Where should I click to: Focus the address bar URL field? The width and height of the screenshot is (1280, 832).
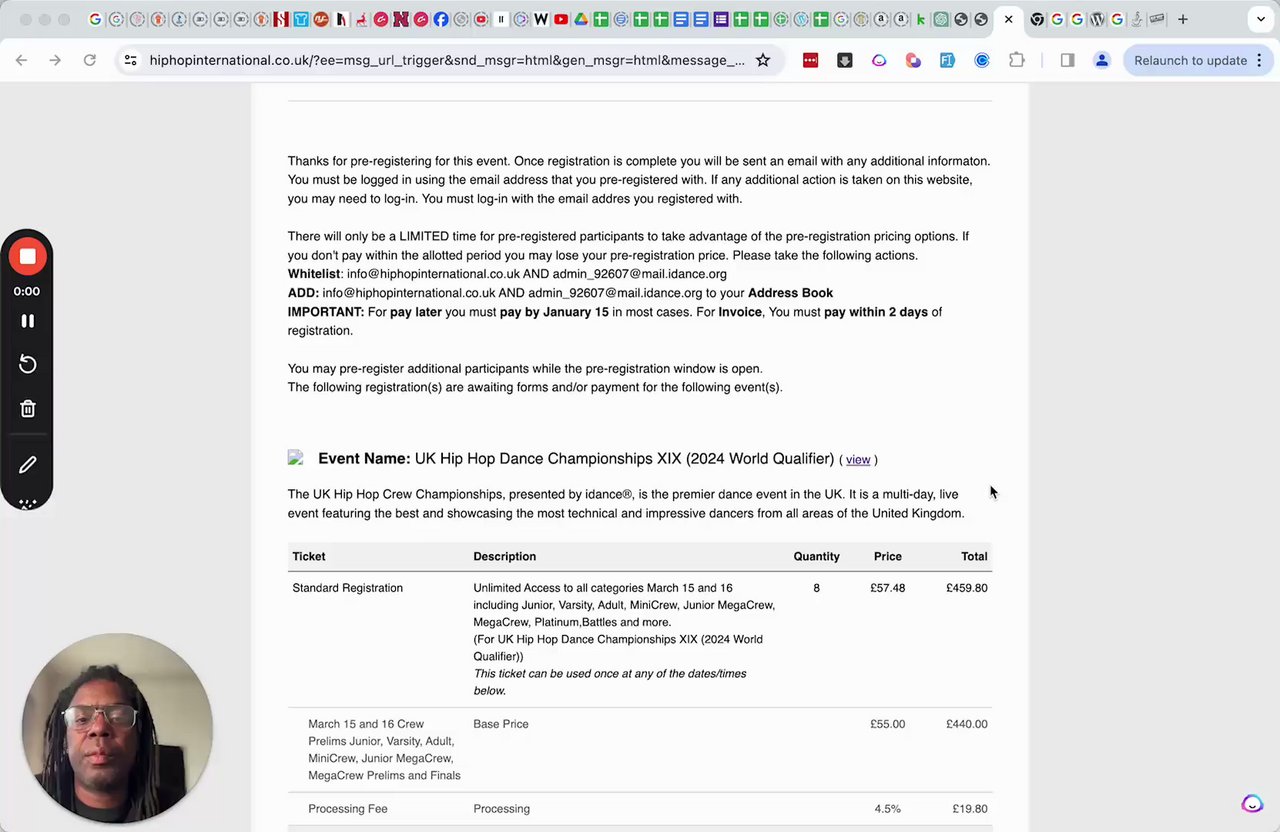(x=447, y=60)
